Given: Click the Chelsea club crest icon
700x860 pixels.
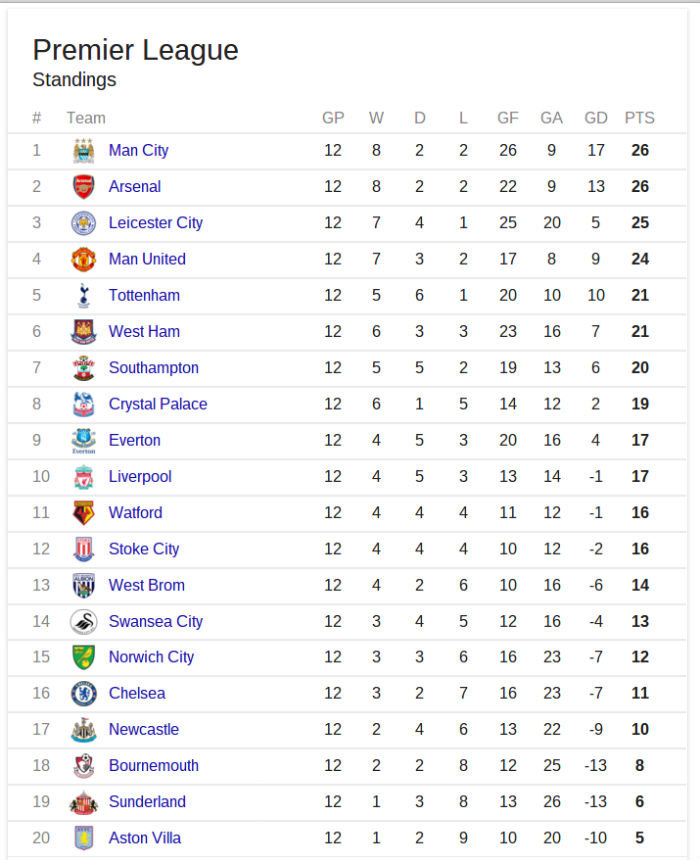Looking at the screenshot, I should (83, 693).
